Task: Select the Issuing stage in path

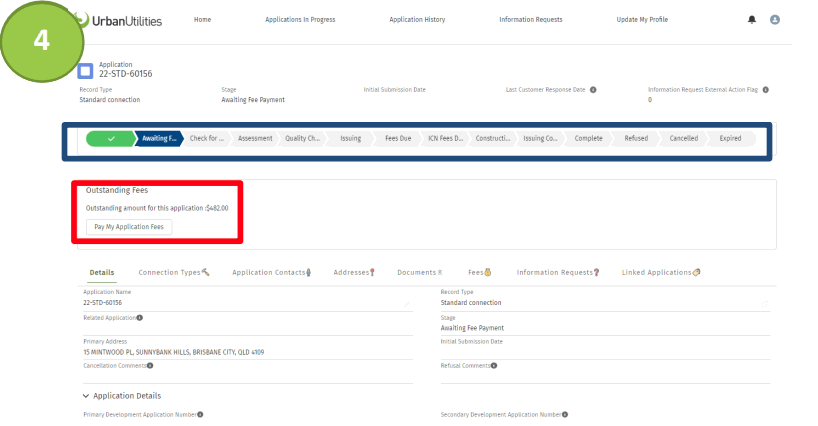Action: 351,138
